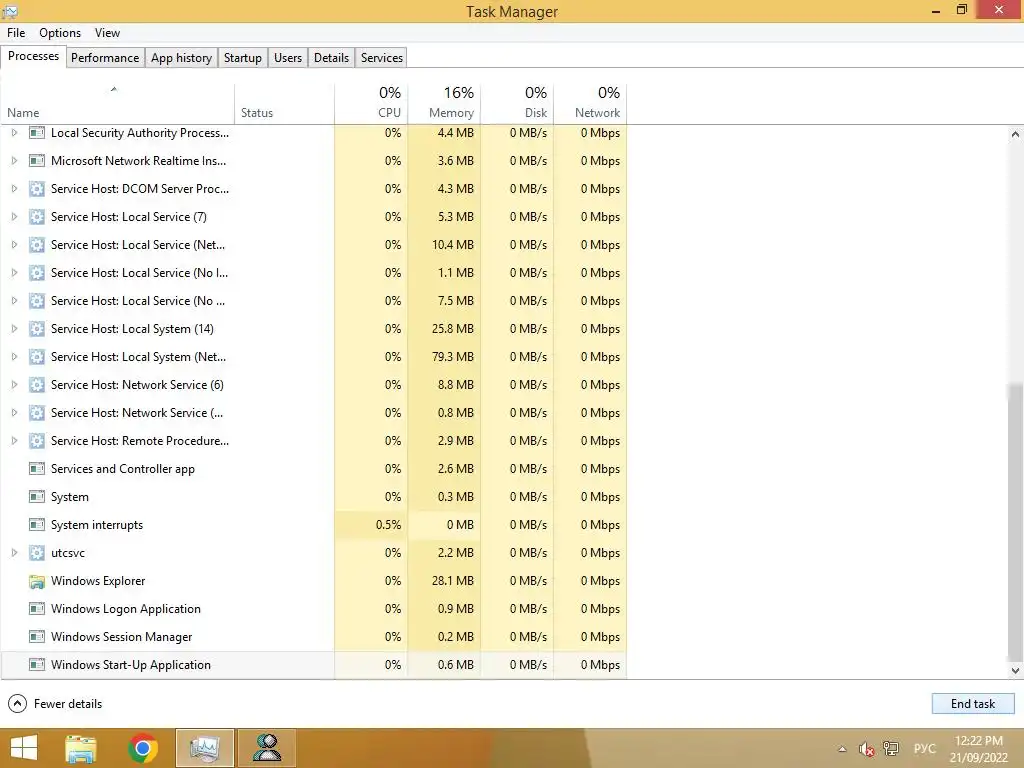
Task: Click the System process icon
Action: click(x=37, y=497)
